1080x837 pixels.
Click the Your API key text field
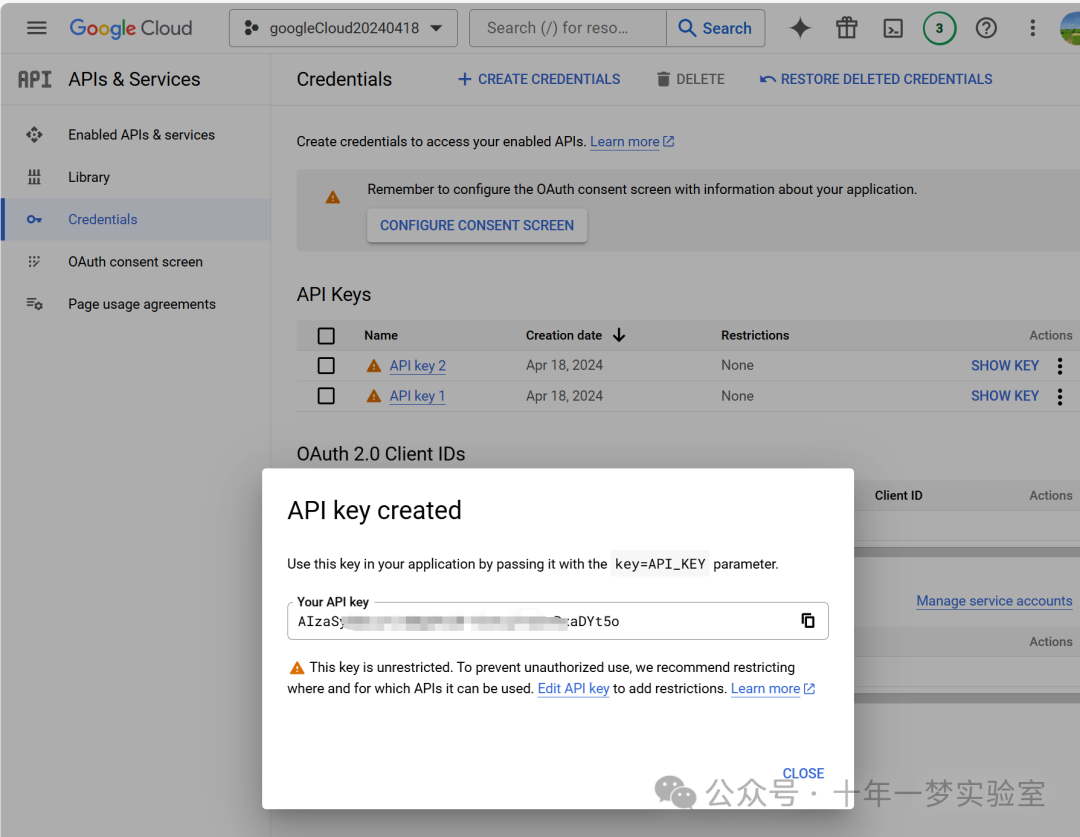click(x=557, y=621)
